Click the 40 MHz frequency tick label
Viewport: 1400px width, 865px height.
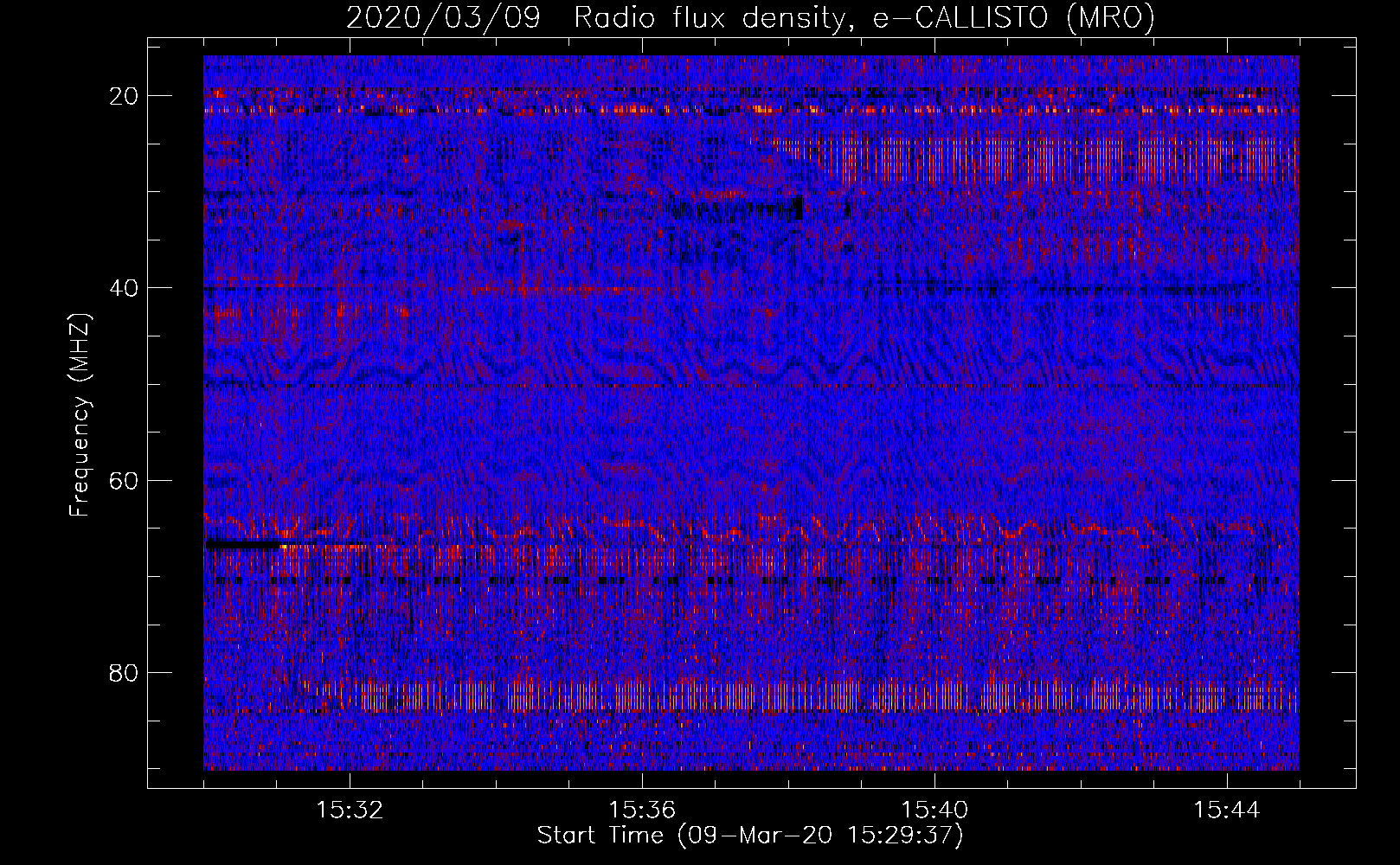pos(124,288)
